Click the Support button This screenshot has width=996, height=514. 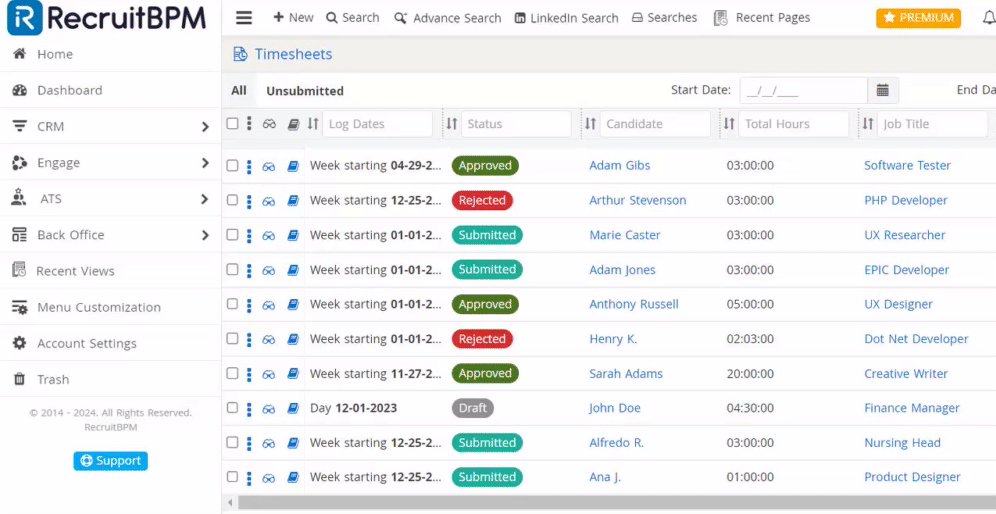point(111,461)
